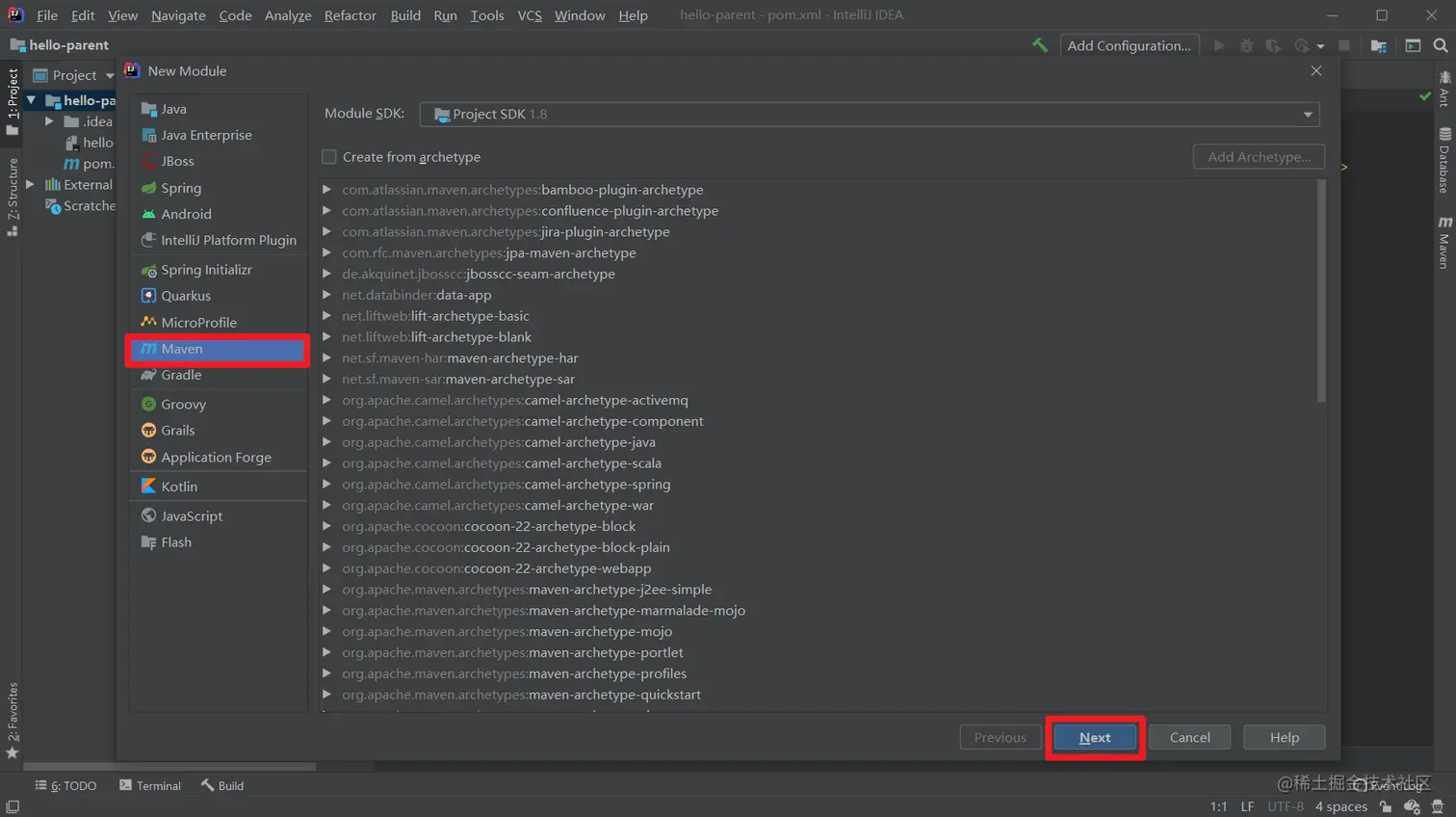Expand the .idea folder node
The width and height of the screenshot is (1456, 817).
(x=49, y=121)
